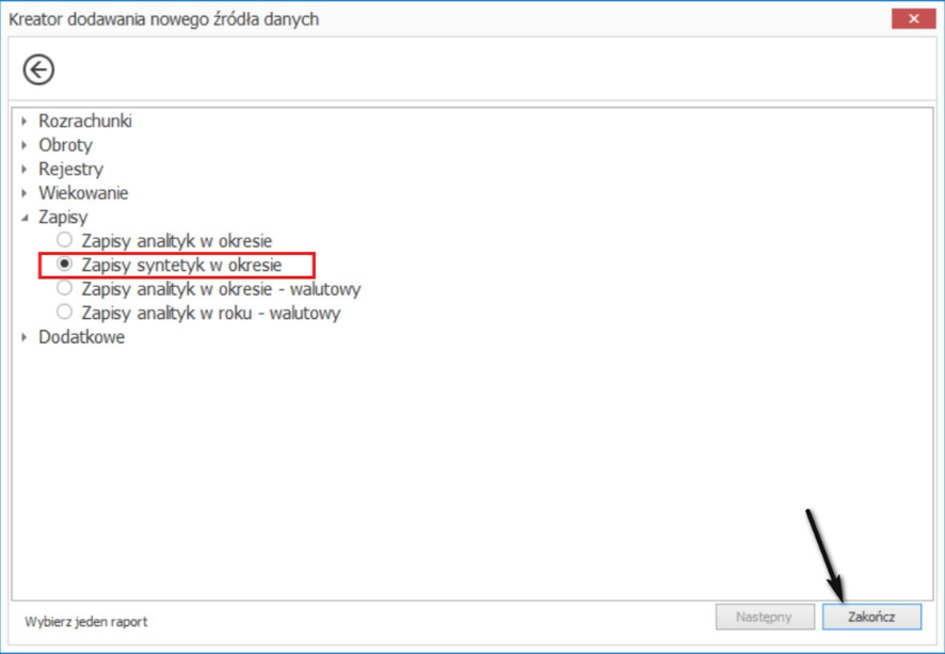The height and width of the screenshot is (654, 945).
Task: Select the Rejestry category label
Action: [71, 169]
